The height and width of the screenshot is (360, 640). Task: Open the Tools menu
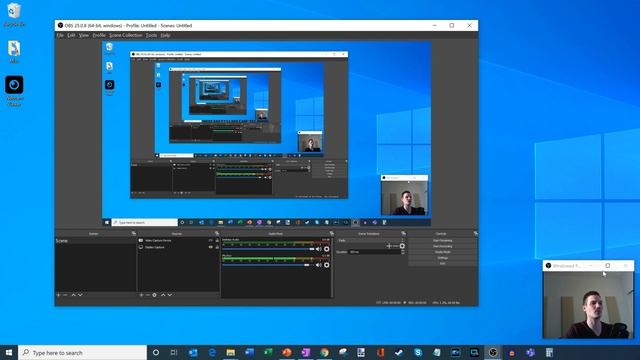151,35
